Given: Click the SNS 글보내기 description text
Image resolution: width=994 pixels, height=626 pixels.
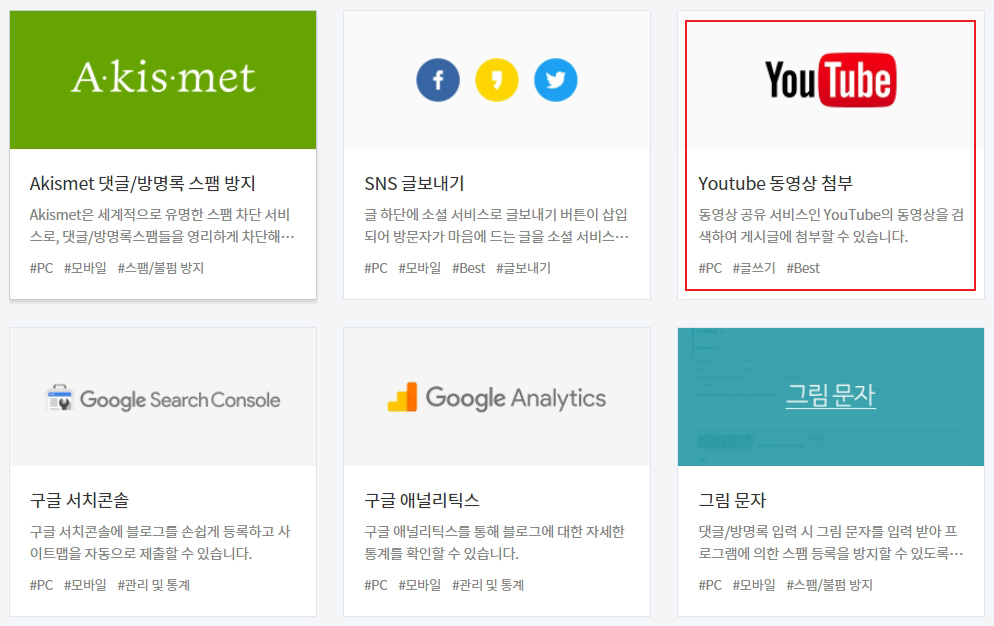Looking at the screenshot, I should coord(496,226).
